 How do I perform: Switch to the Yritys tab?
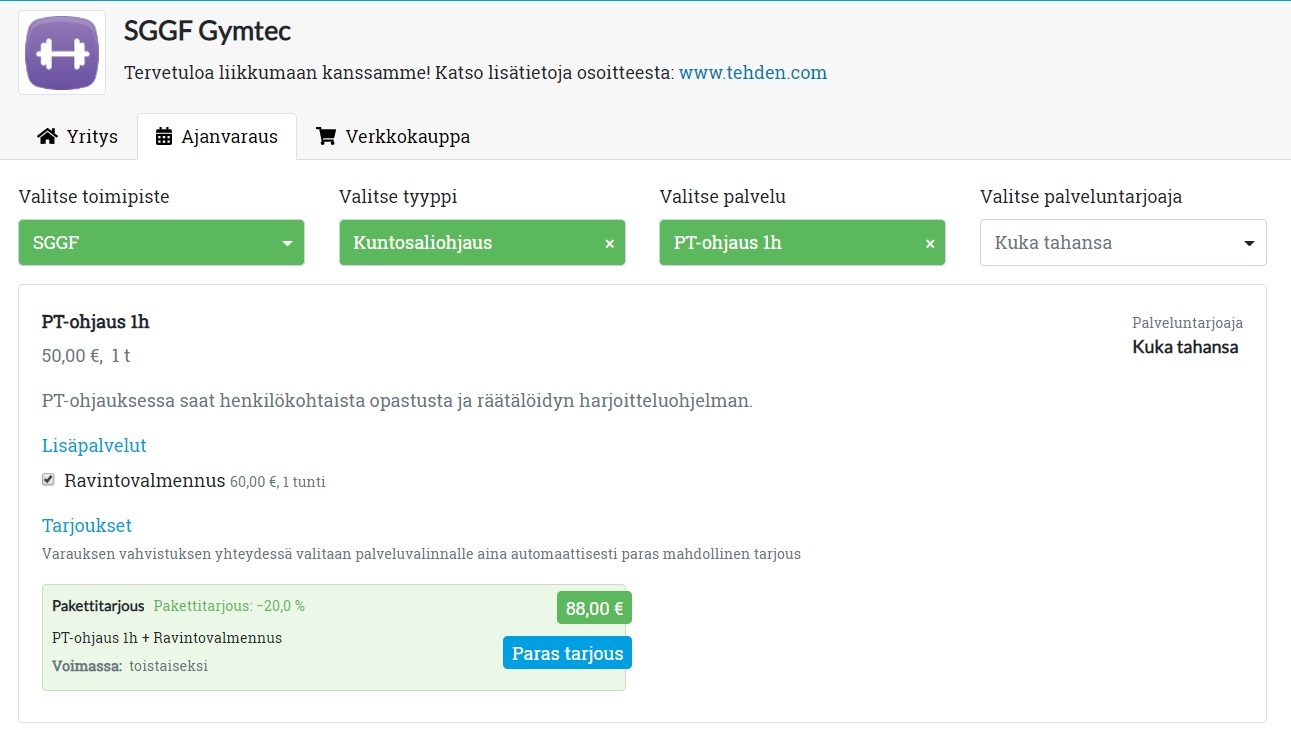(78, 137)
